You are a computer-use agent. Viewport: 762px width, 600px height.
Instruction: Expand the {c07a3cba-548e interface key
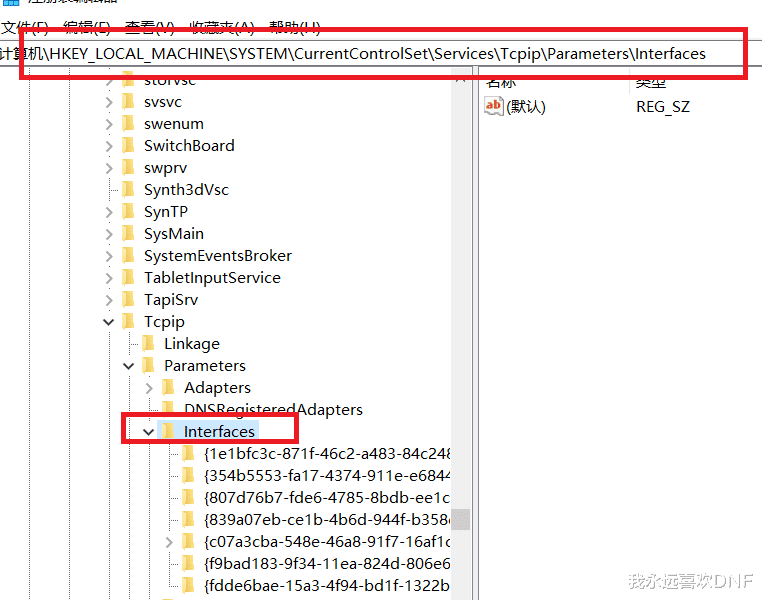[x=169, y=542]
